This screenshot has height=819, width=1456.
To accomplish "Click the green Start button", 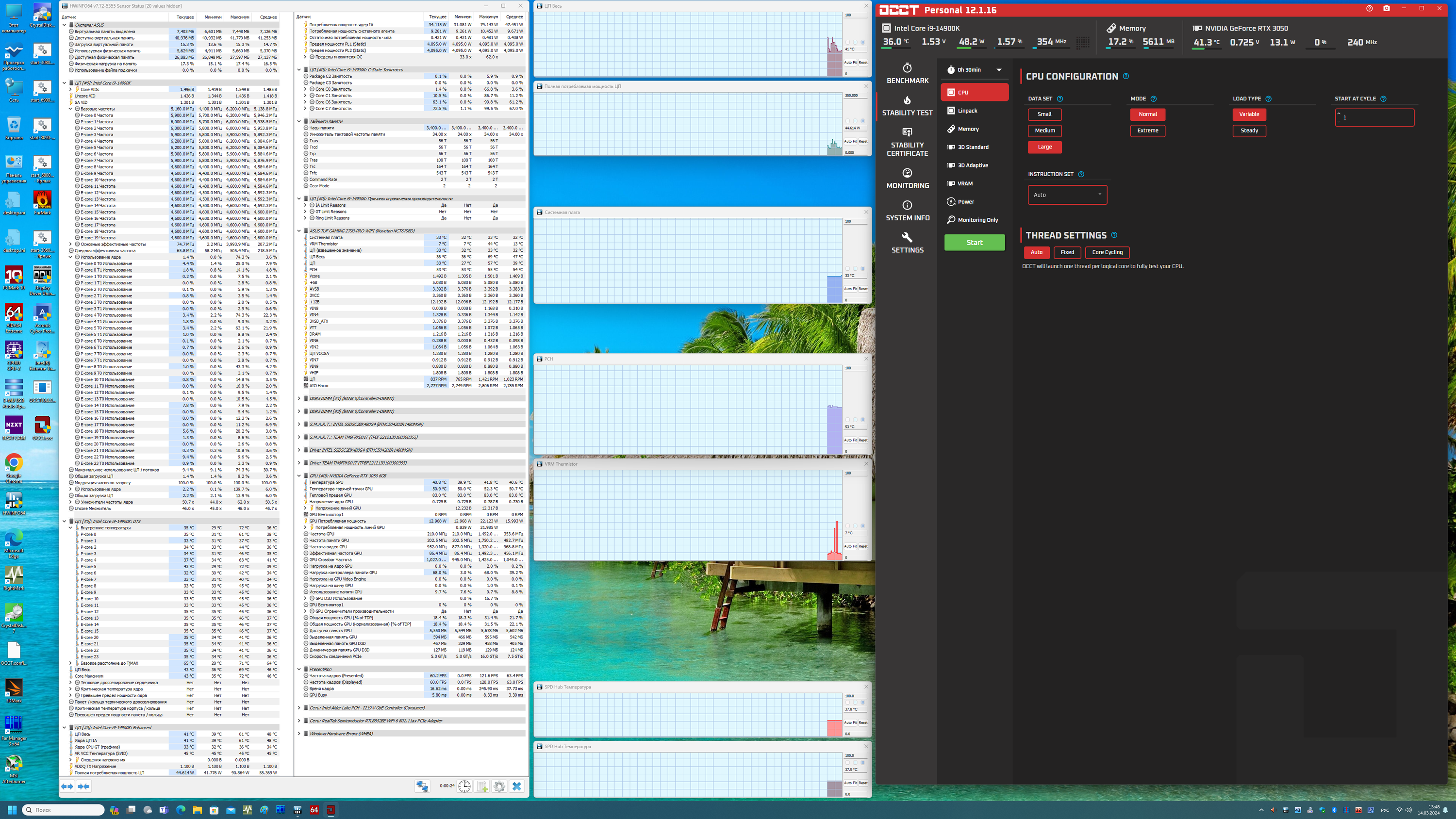I will pos(975,243).
